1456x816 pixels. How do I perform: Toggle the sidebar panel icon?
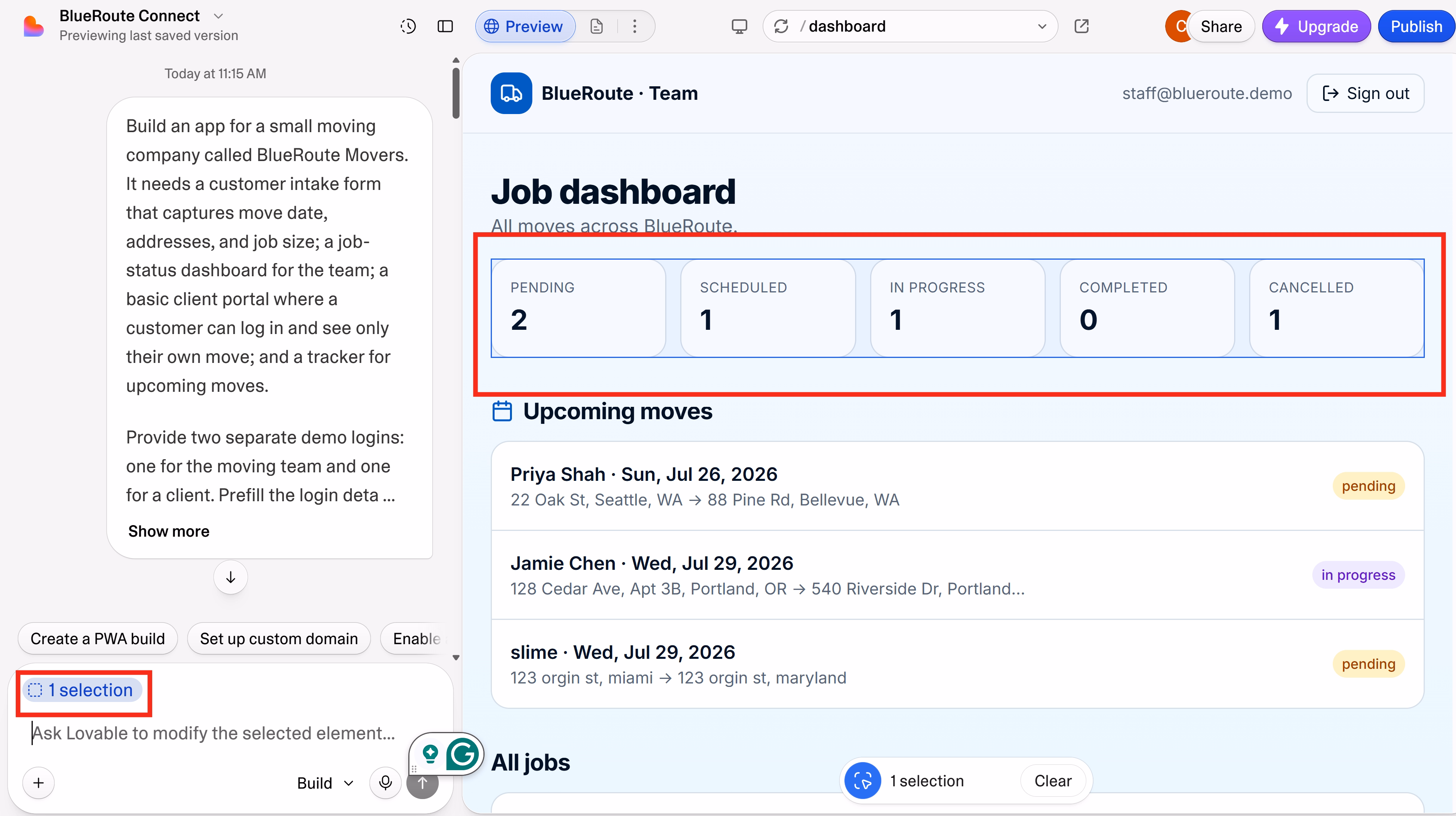tap(445, 26)
